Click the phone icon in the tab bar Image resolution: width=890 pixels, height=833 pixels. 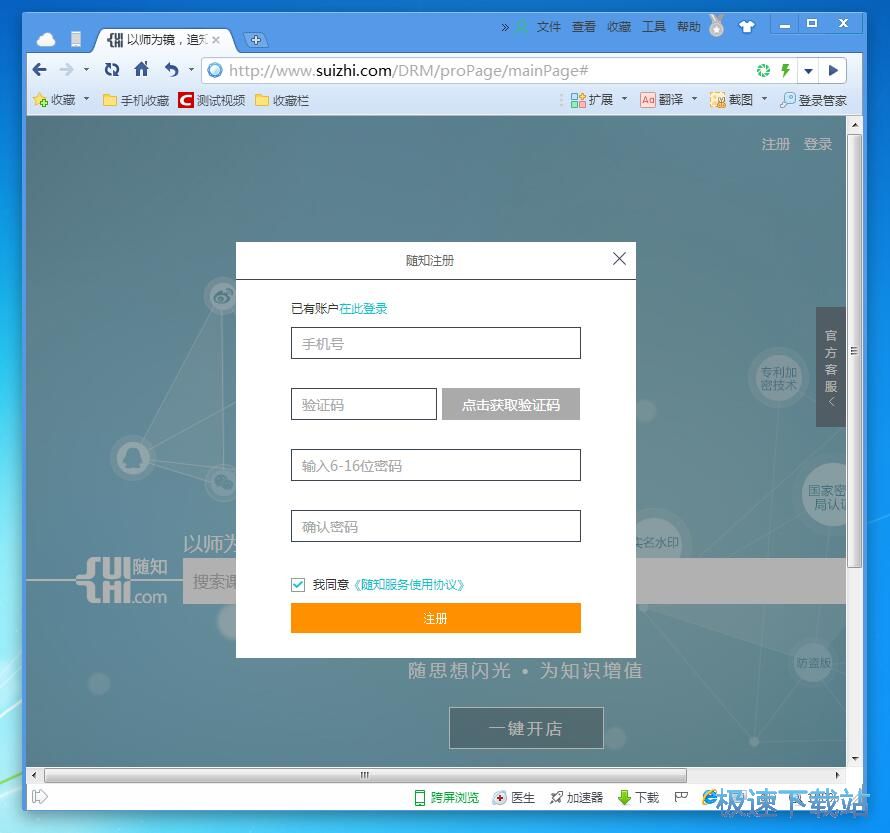[x=75, y=39]
